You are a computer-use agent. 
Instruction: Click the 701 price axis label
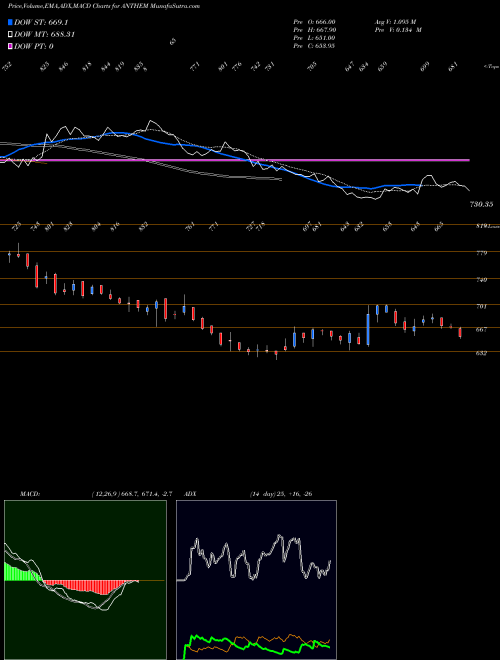pyautogui.click(x=481, y=306)
